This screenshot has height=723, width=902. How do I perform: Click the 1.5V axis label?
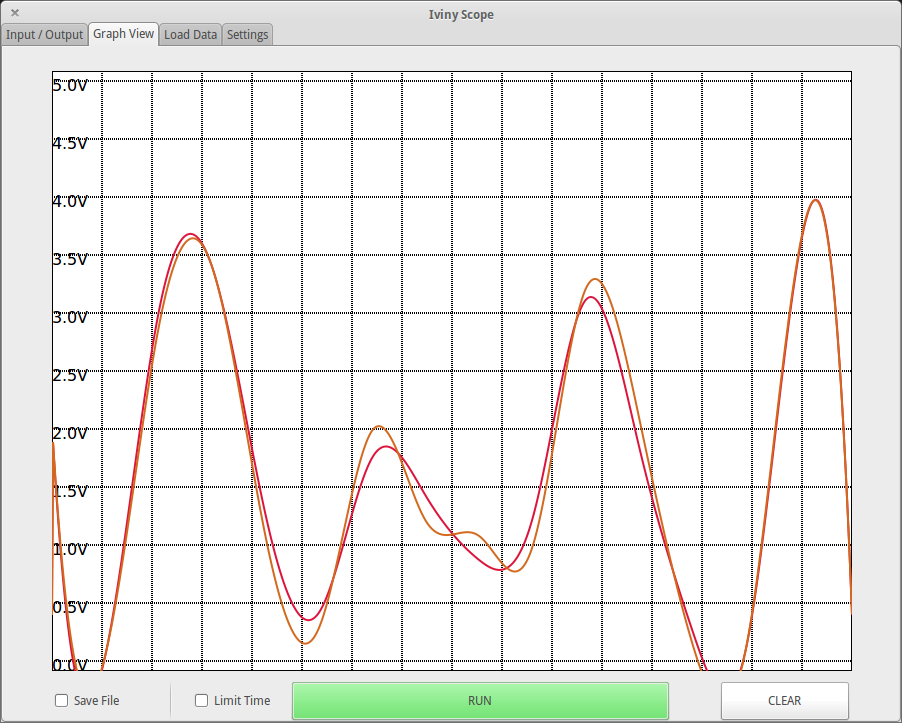click(70, 491)
